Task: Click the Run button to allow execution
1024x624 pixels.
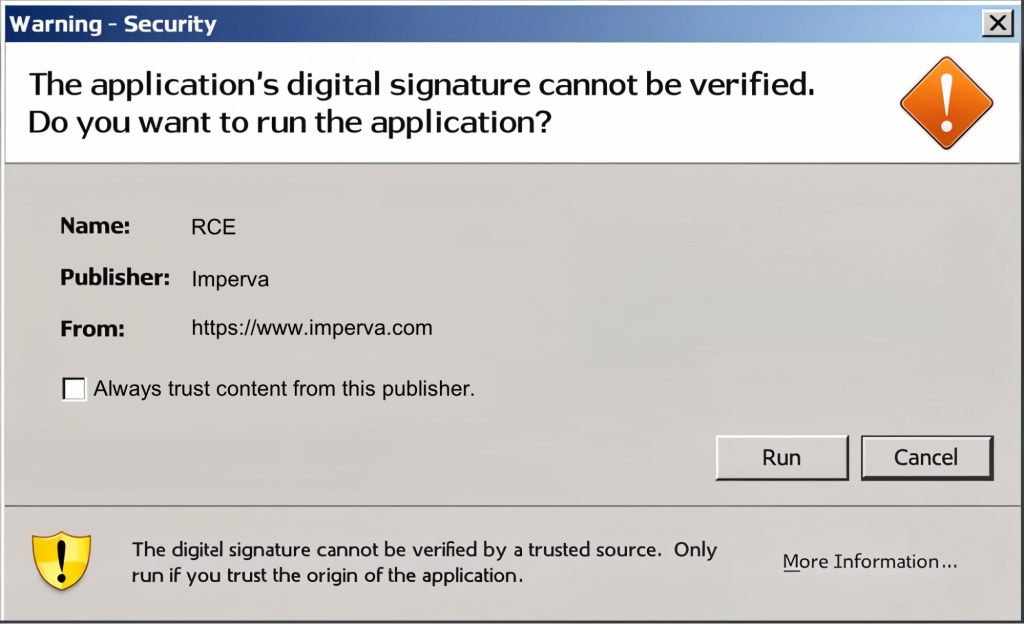Action: point(782,457)
